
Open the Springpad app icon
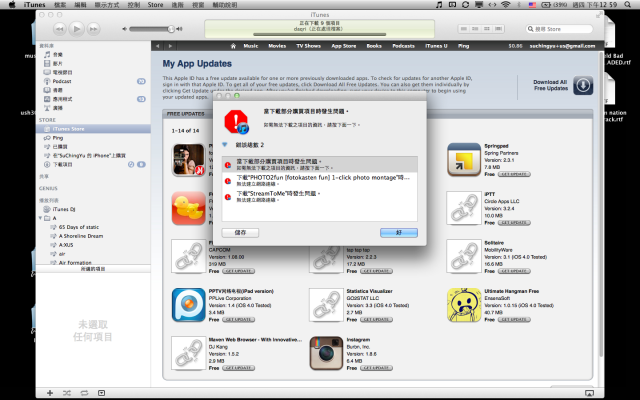point(464,160)
